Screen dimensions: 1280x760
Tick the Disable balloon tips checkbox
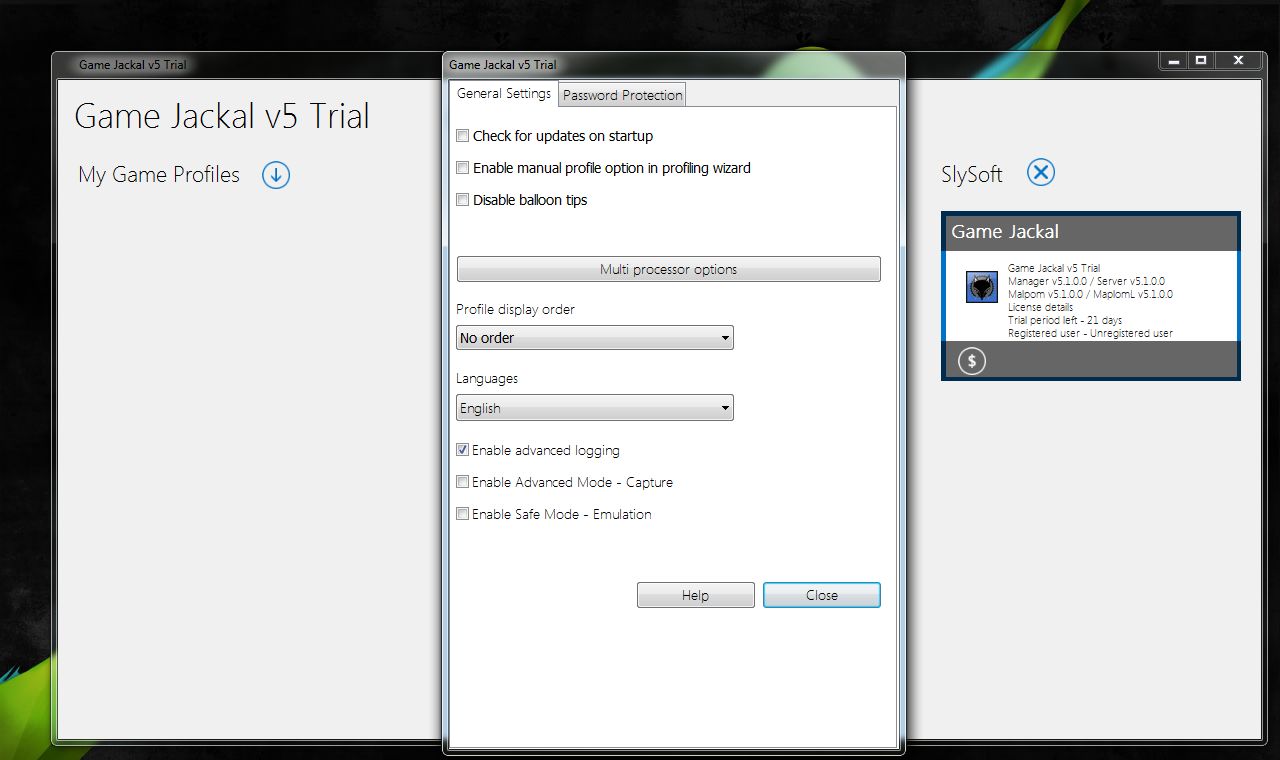click(x=462, y=200)
